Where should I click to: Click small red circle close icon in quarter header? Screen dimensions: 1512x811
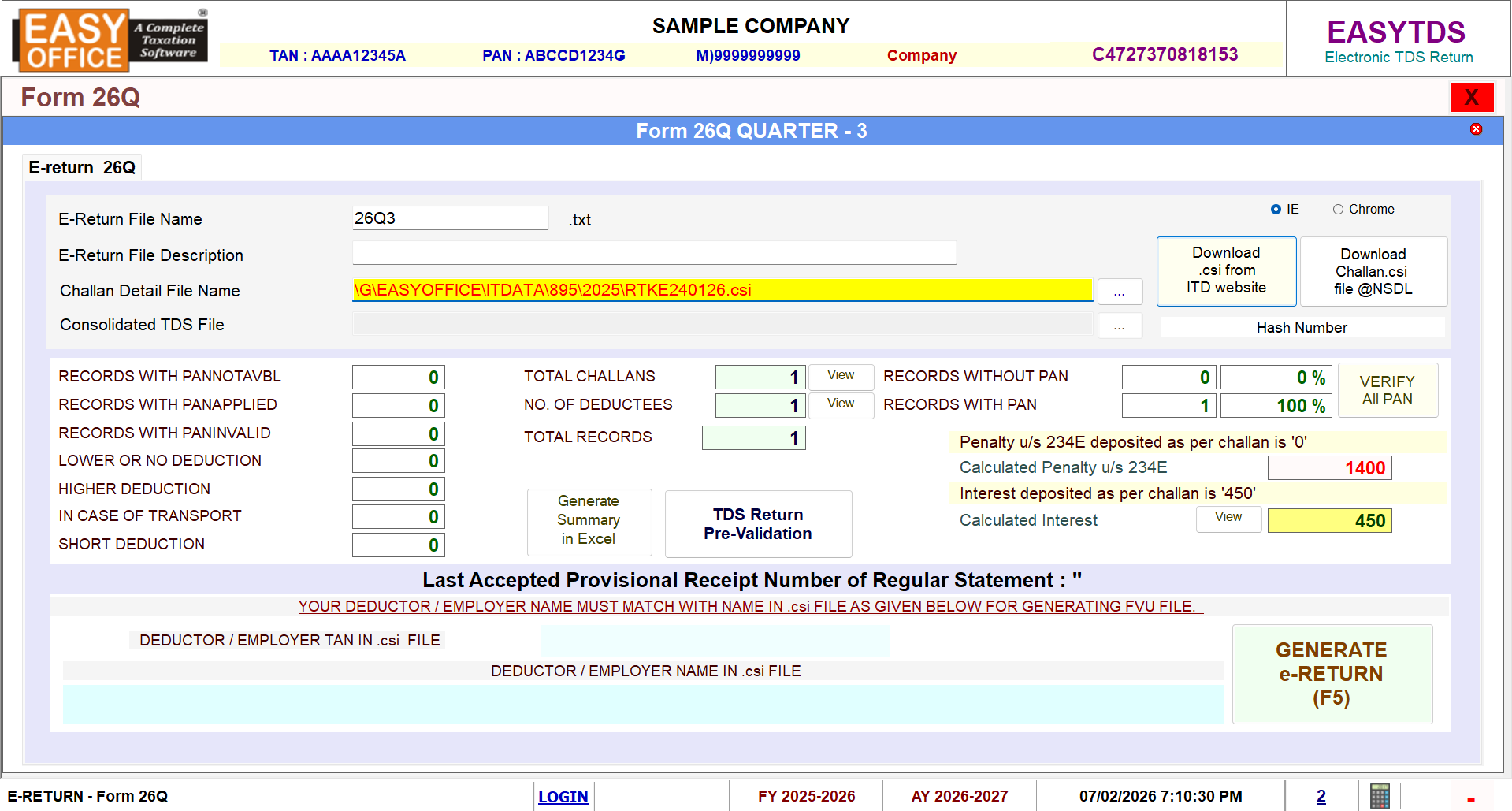1476,129
